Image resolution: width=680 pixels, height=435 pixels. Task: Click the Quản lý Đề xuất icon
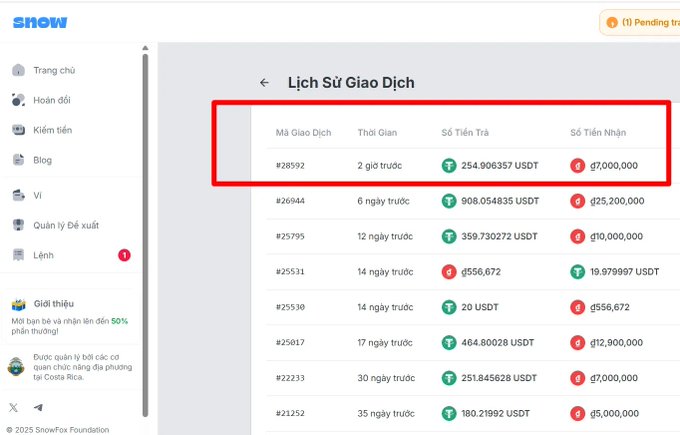(18, 225)
